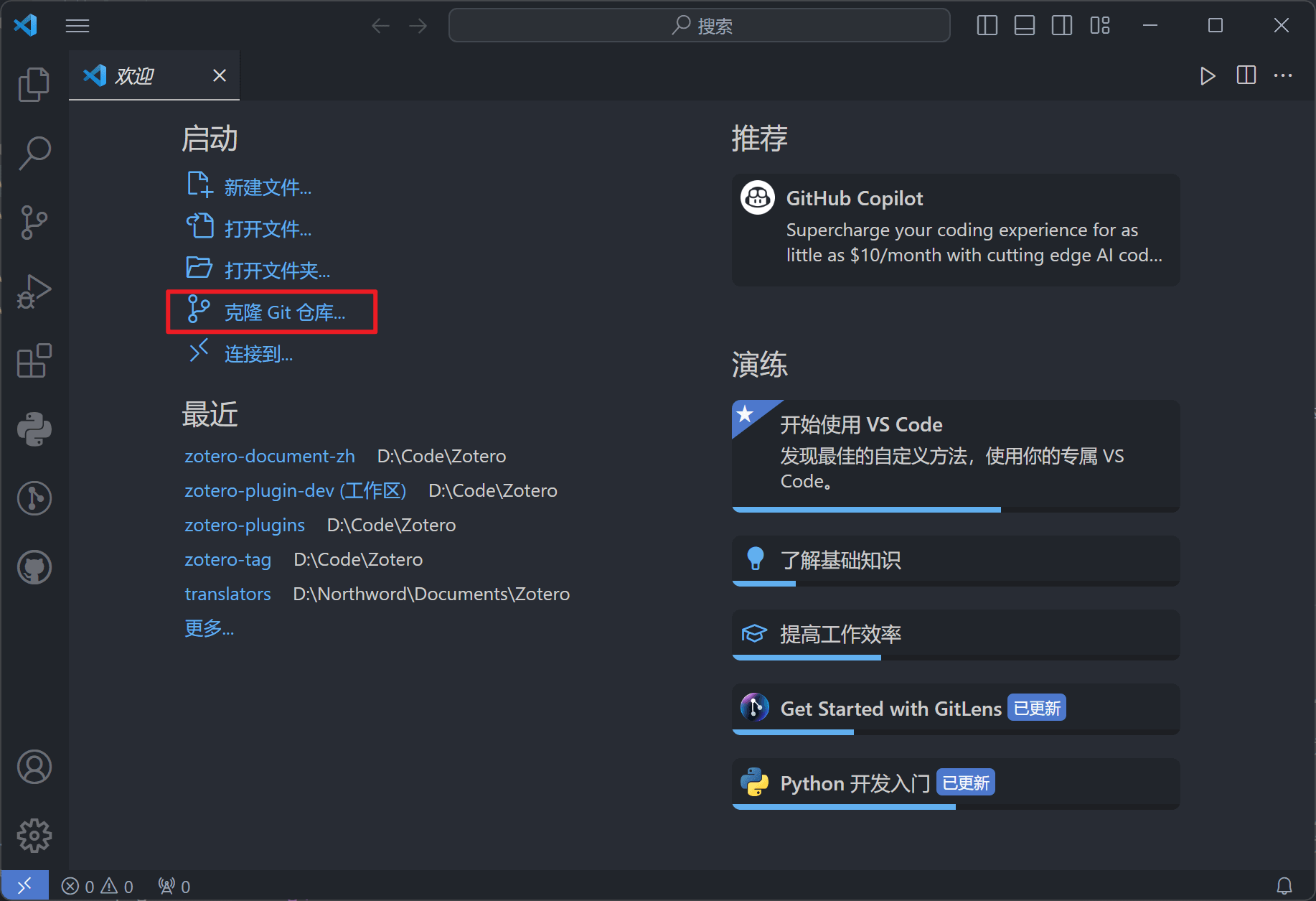Click the 更多... recent link
Viewport: 1316px width, 901px height.
209,628
